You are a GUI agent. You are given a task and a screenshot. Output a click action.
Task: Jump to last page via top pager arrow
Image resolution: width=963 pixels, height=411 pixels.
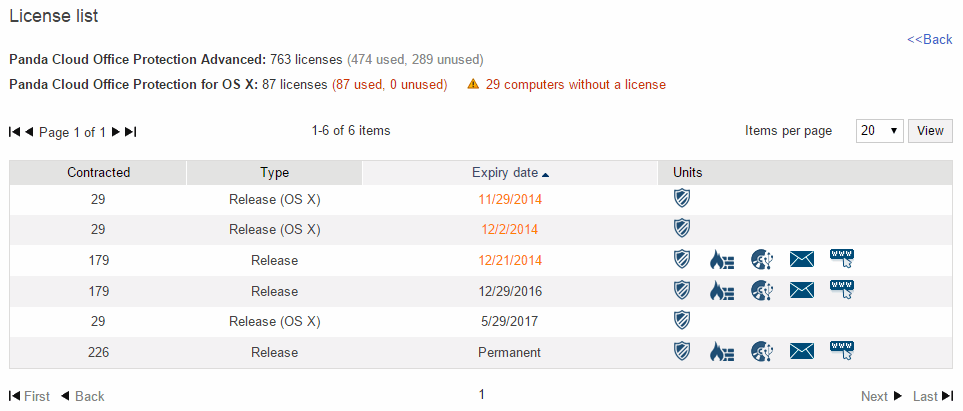[x=131, y=132]
